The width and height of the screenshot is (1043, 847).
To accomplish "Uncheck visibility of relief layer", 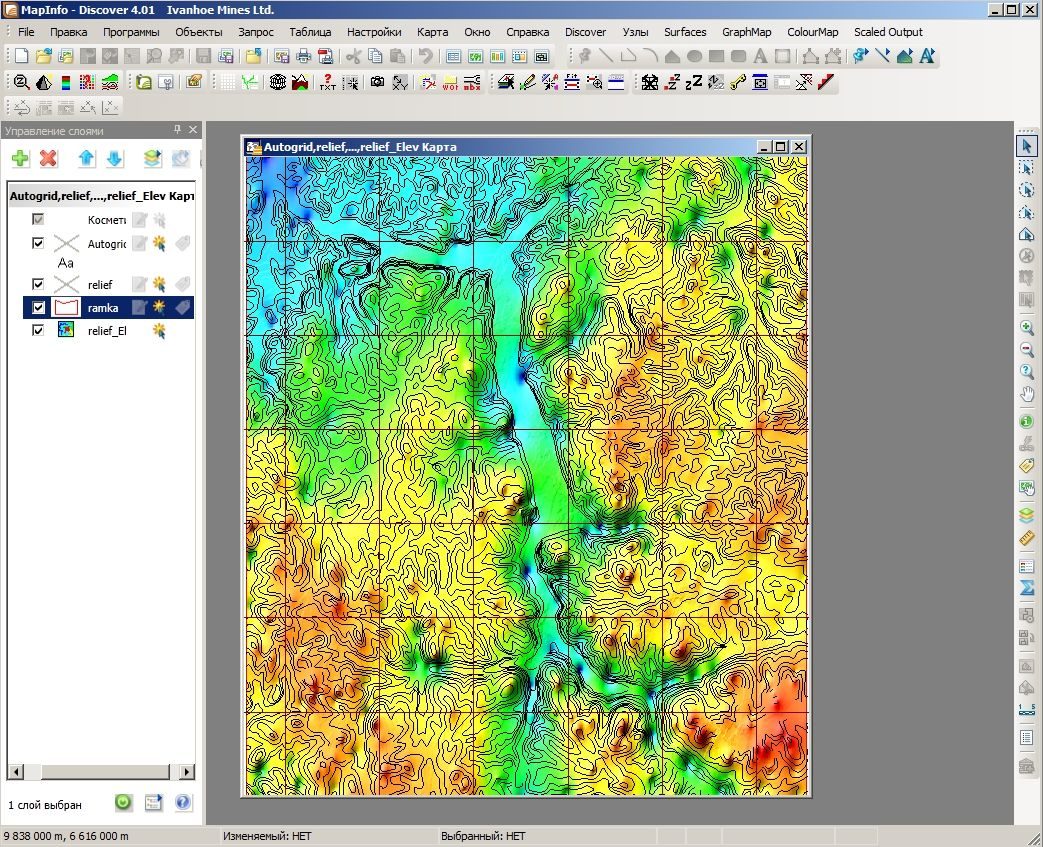I will [x=38, y=284].
